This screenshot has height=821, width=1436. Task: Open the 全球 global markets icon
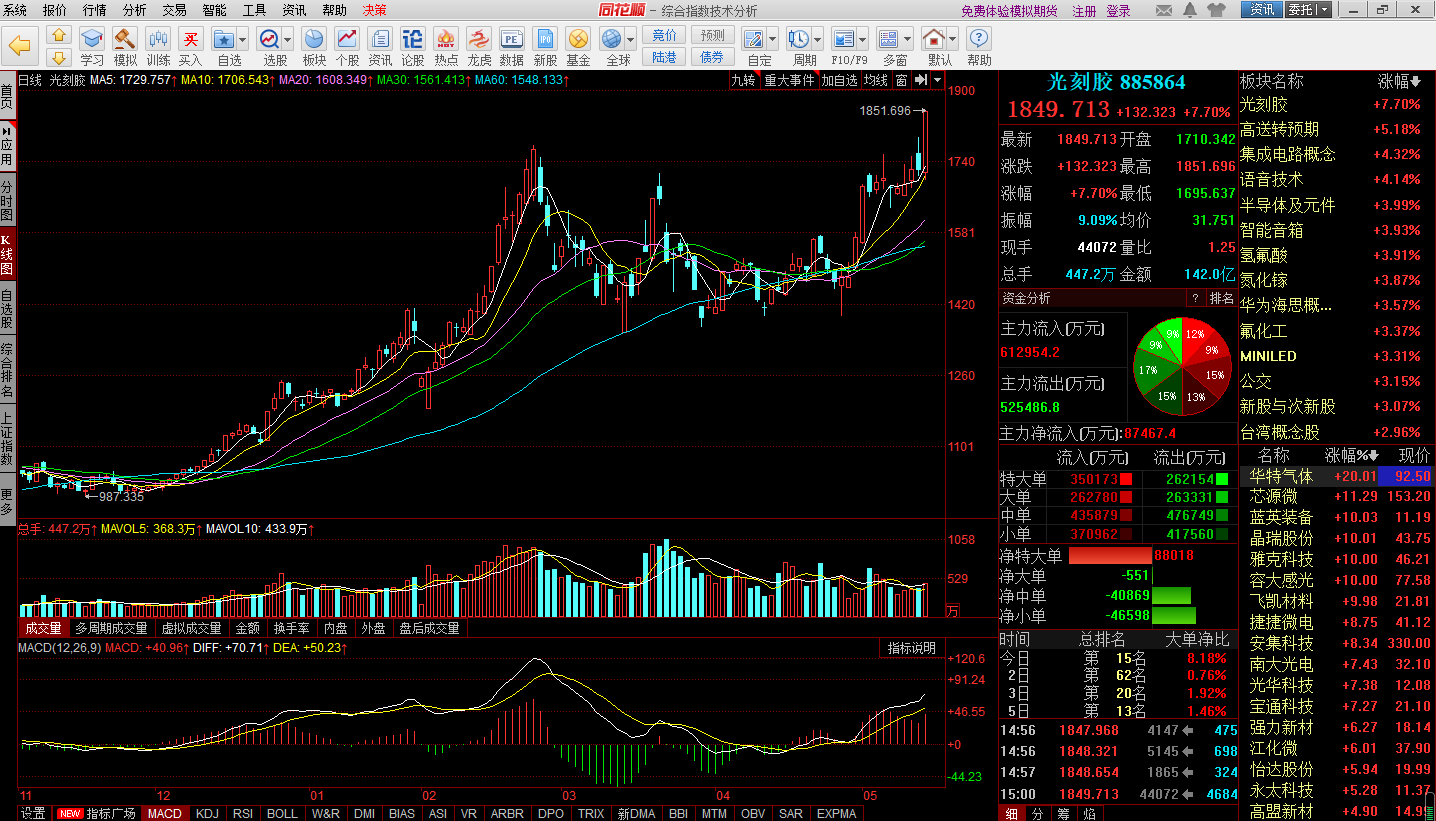point(612,39)
